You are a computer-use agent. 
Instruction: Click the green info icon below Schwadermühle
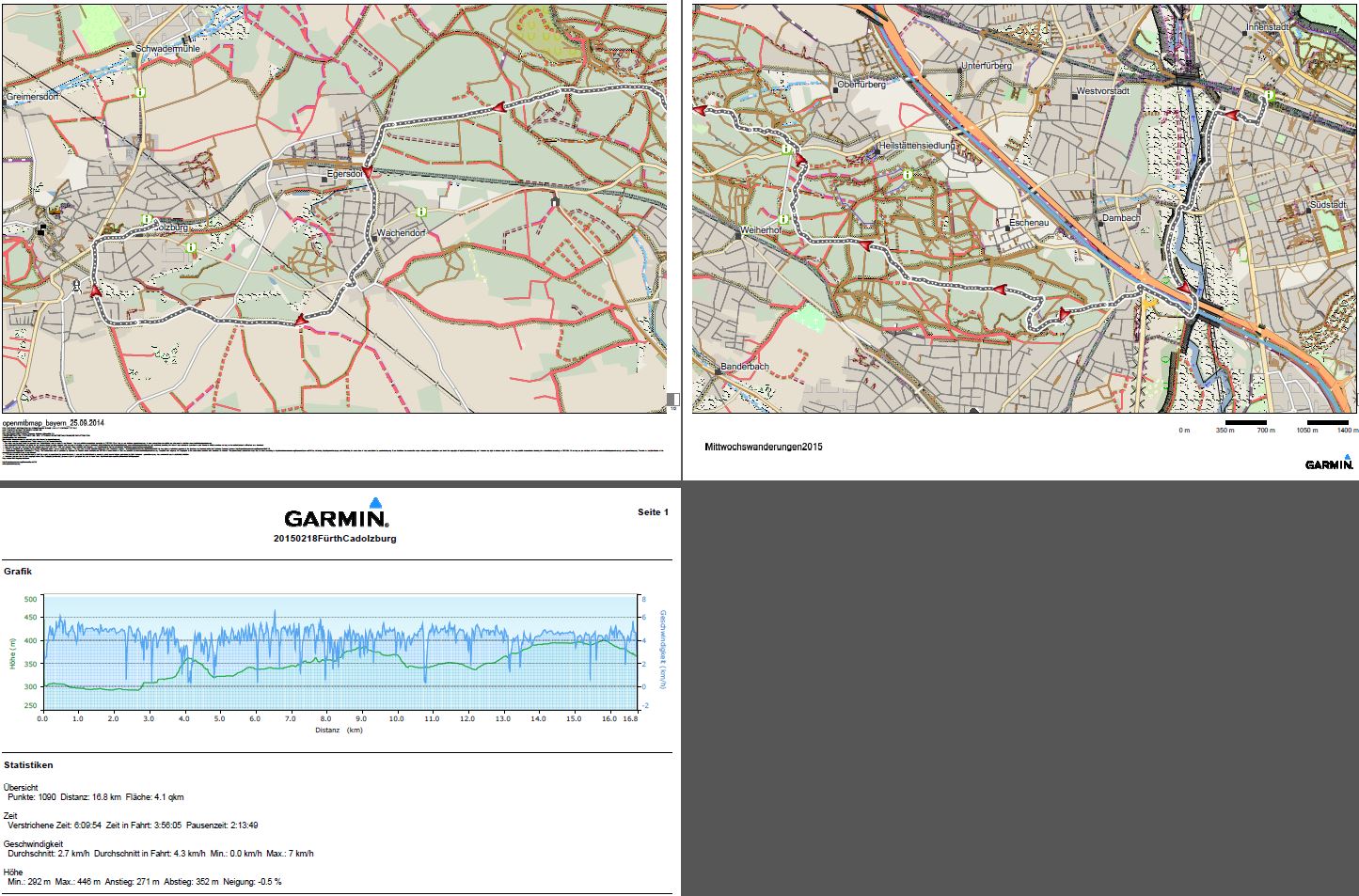point(140,92)
